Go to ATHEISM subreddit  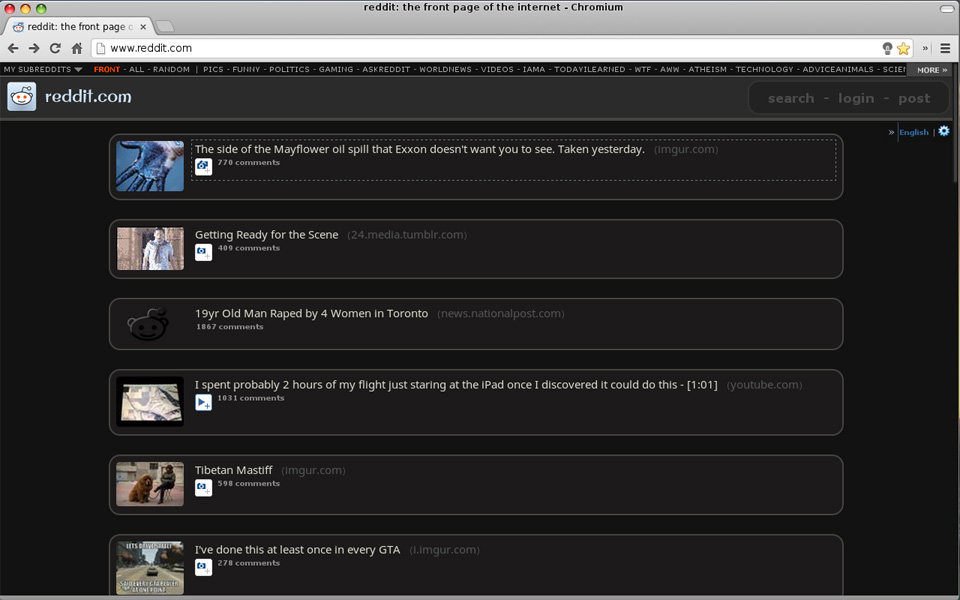click(x=708, y=70)
